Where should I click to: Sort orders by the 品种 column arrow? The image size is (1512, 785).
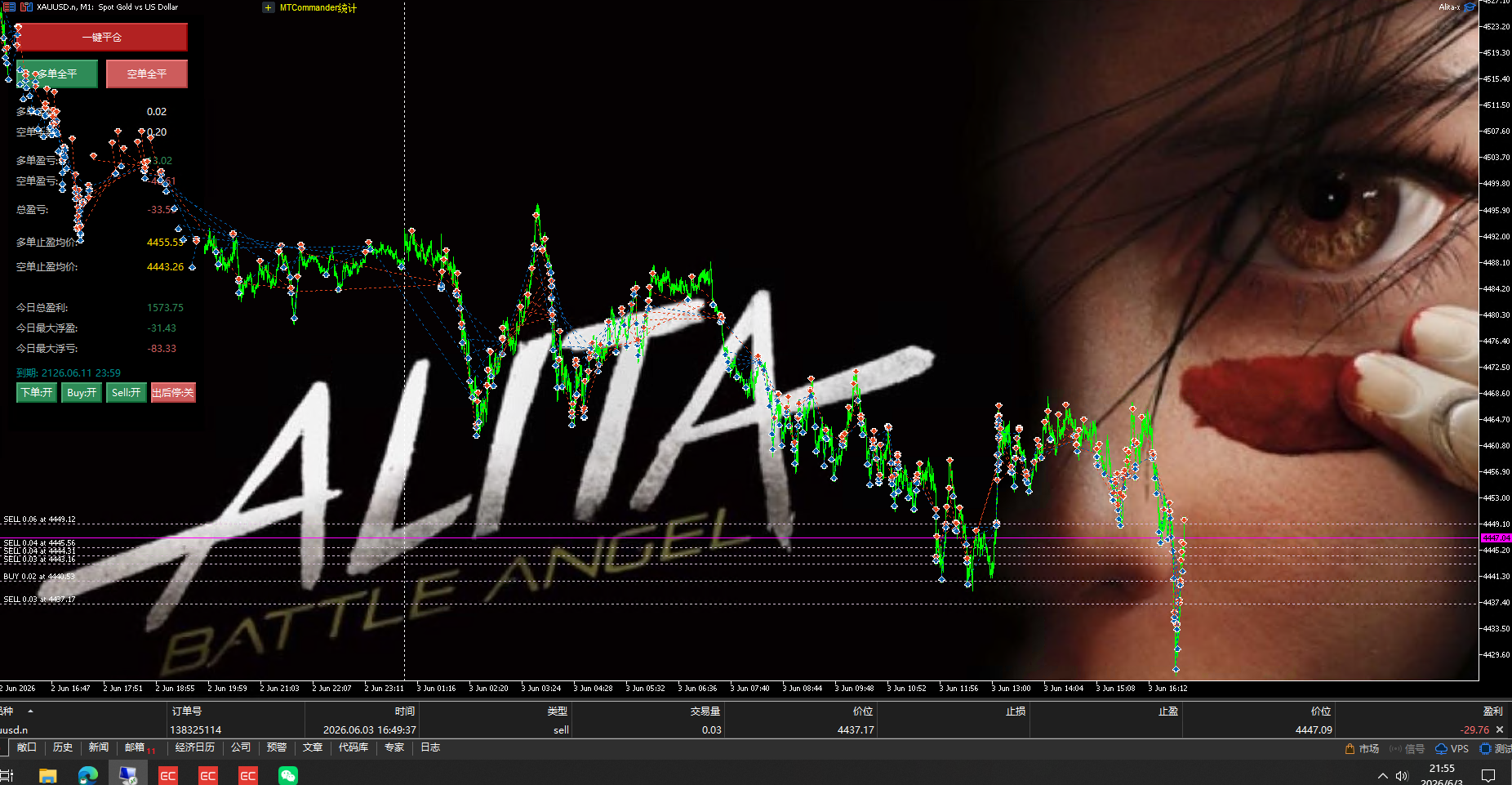point(30,711)
